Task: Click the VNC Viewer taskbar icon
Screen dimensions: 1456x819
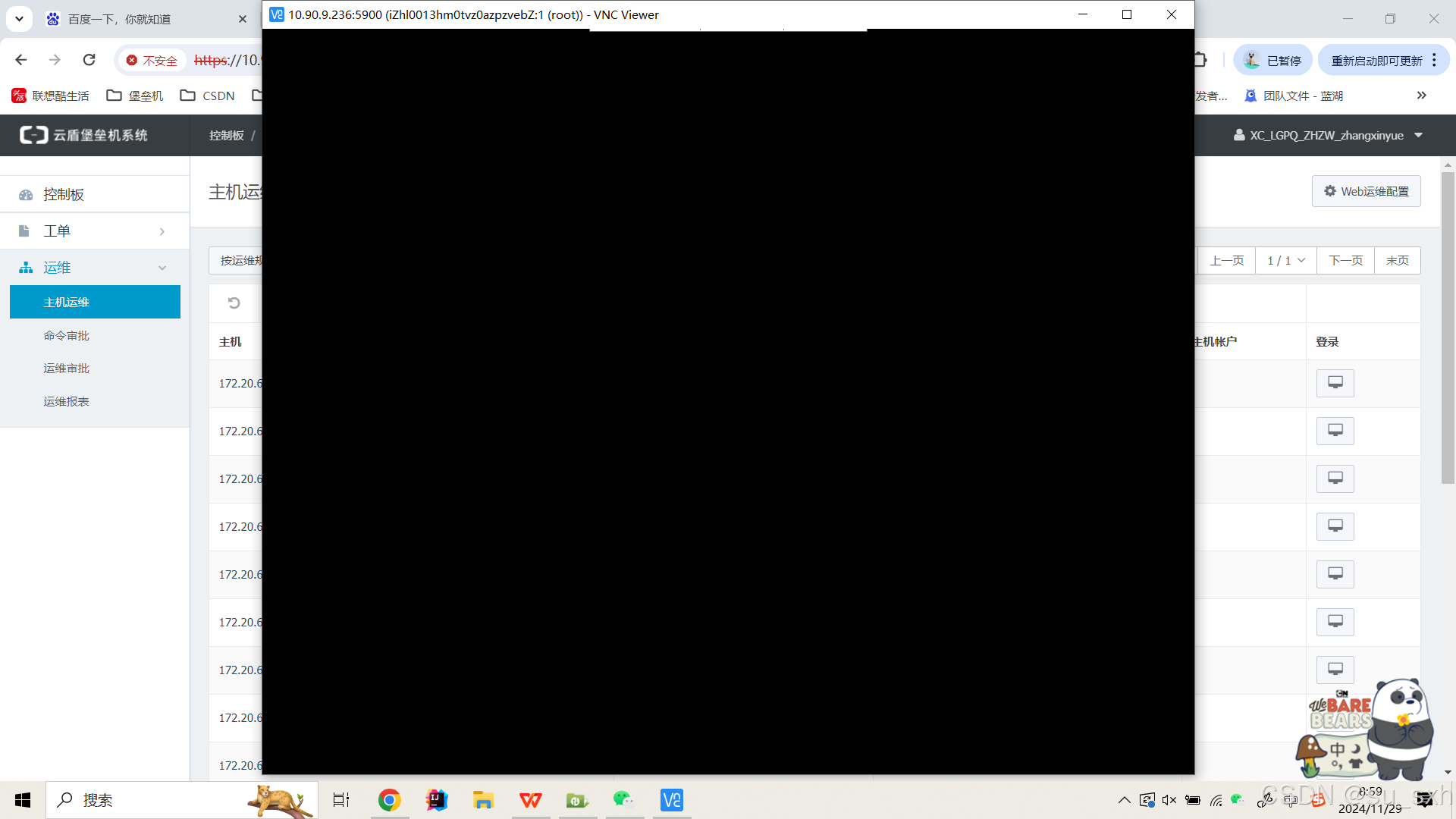Action: pyautogui.click(x=671, y=800)
